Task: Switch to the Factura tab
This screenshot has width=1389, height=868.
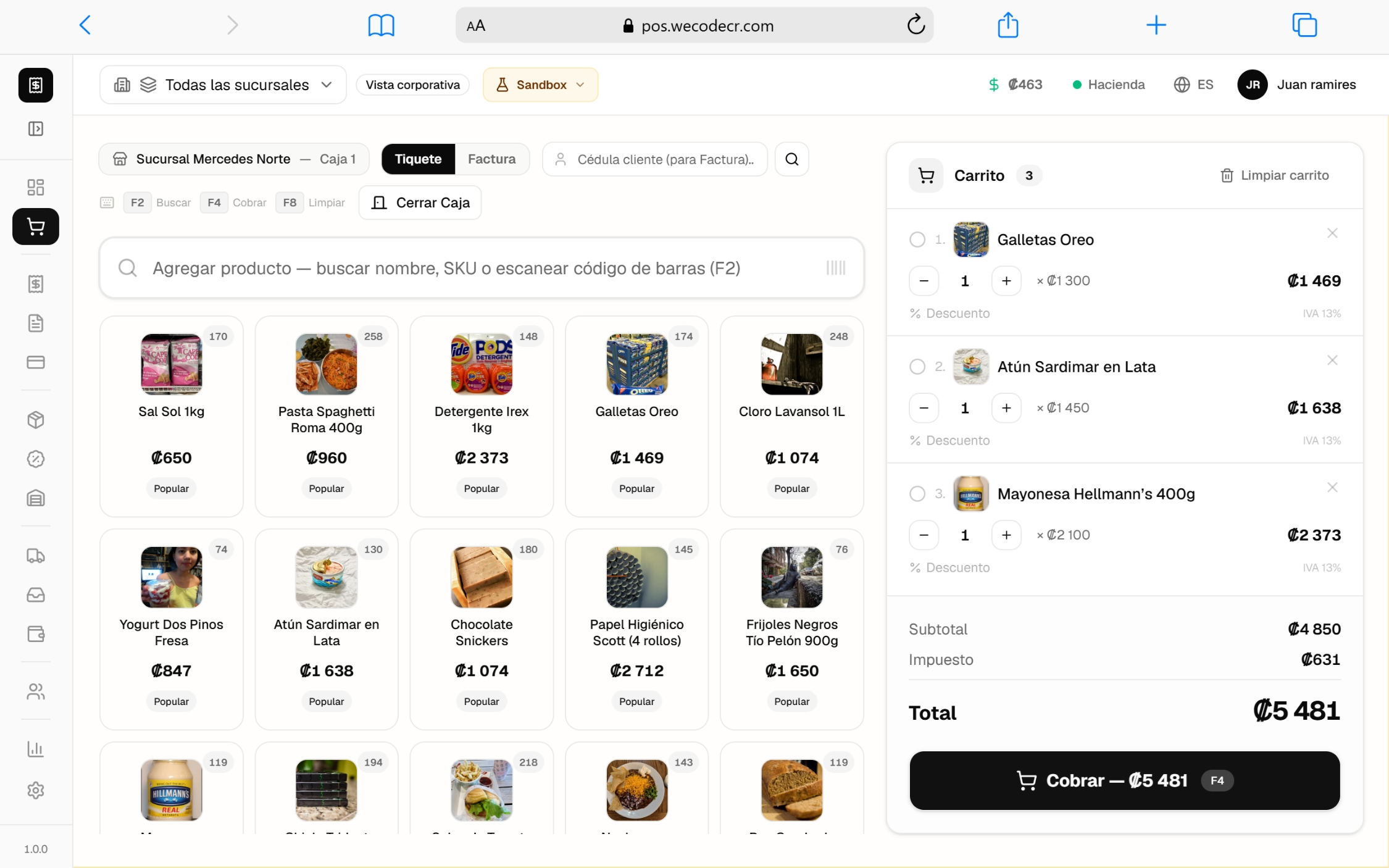Action: (x=491, y=159)
